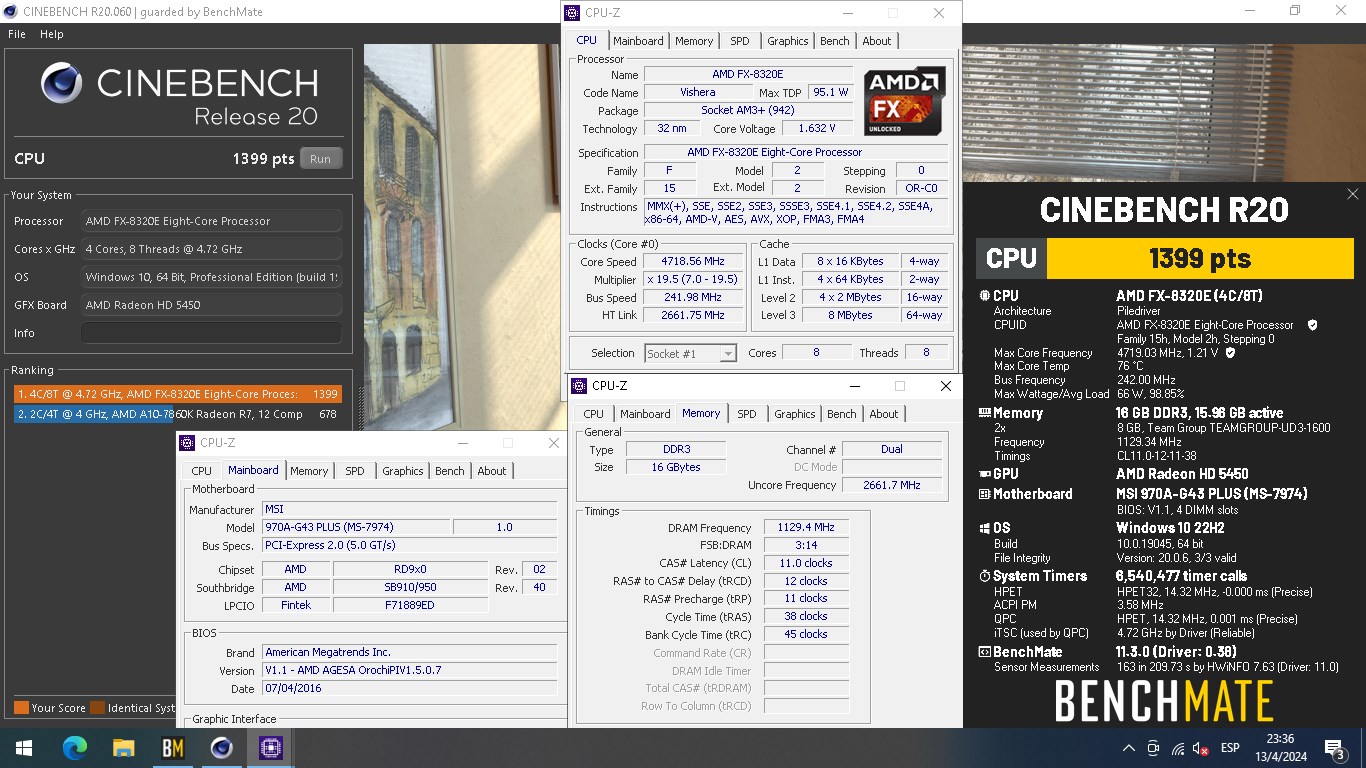The image size is (1366, 768).
Task: Show hidden system tray icons
Action: click(x=1129, y=748)
